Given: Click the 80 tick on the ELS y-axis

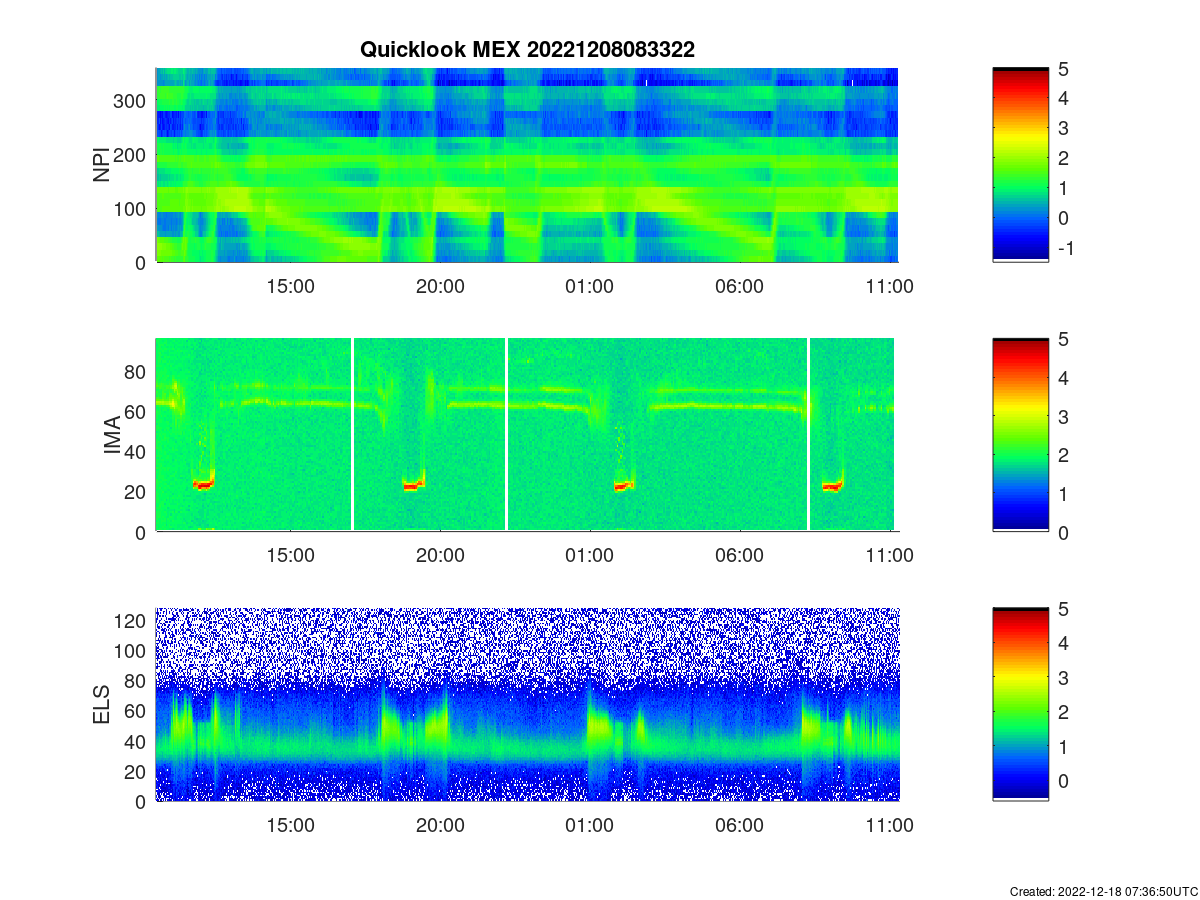Looking at the screenshot, I should pyautogui.click(x=136, y=681).
